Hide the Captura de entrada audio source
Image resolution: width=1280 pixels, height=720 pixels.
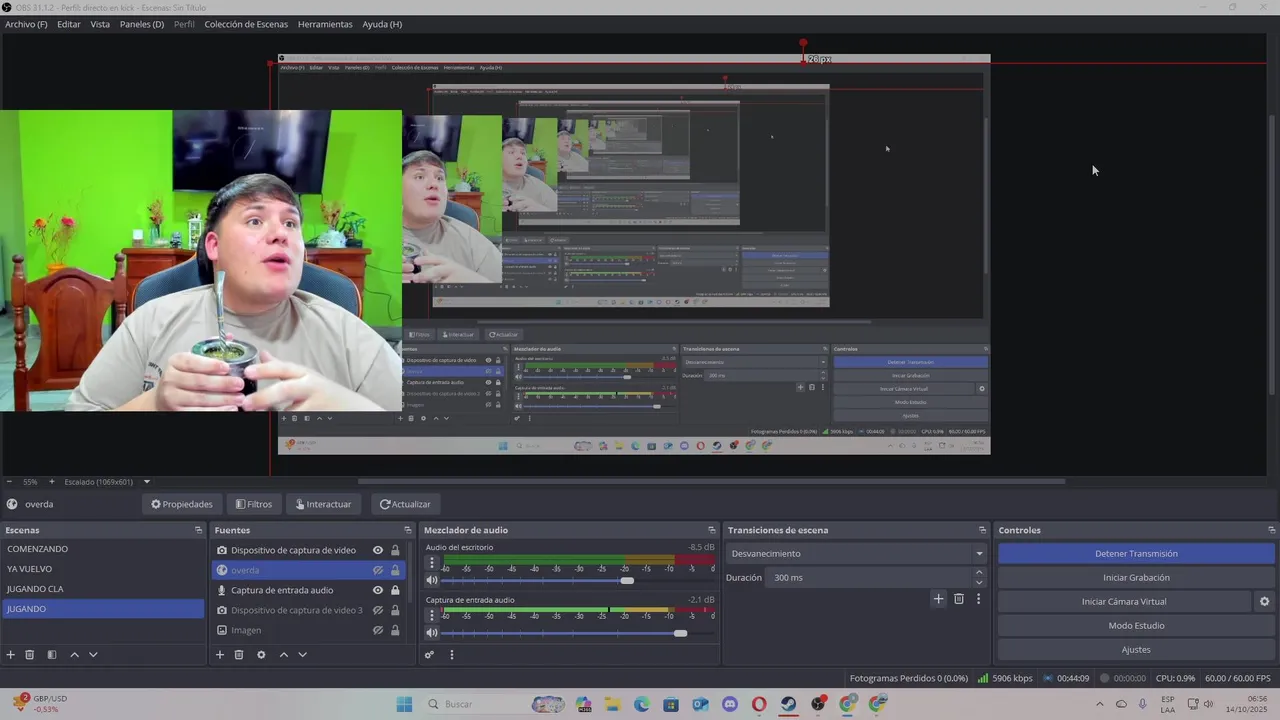pos(378,590)
